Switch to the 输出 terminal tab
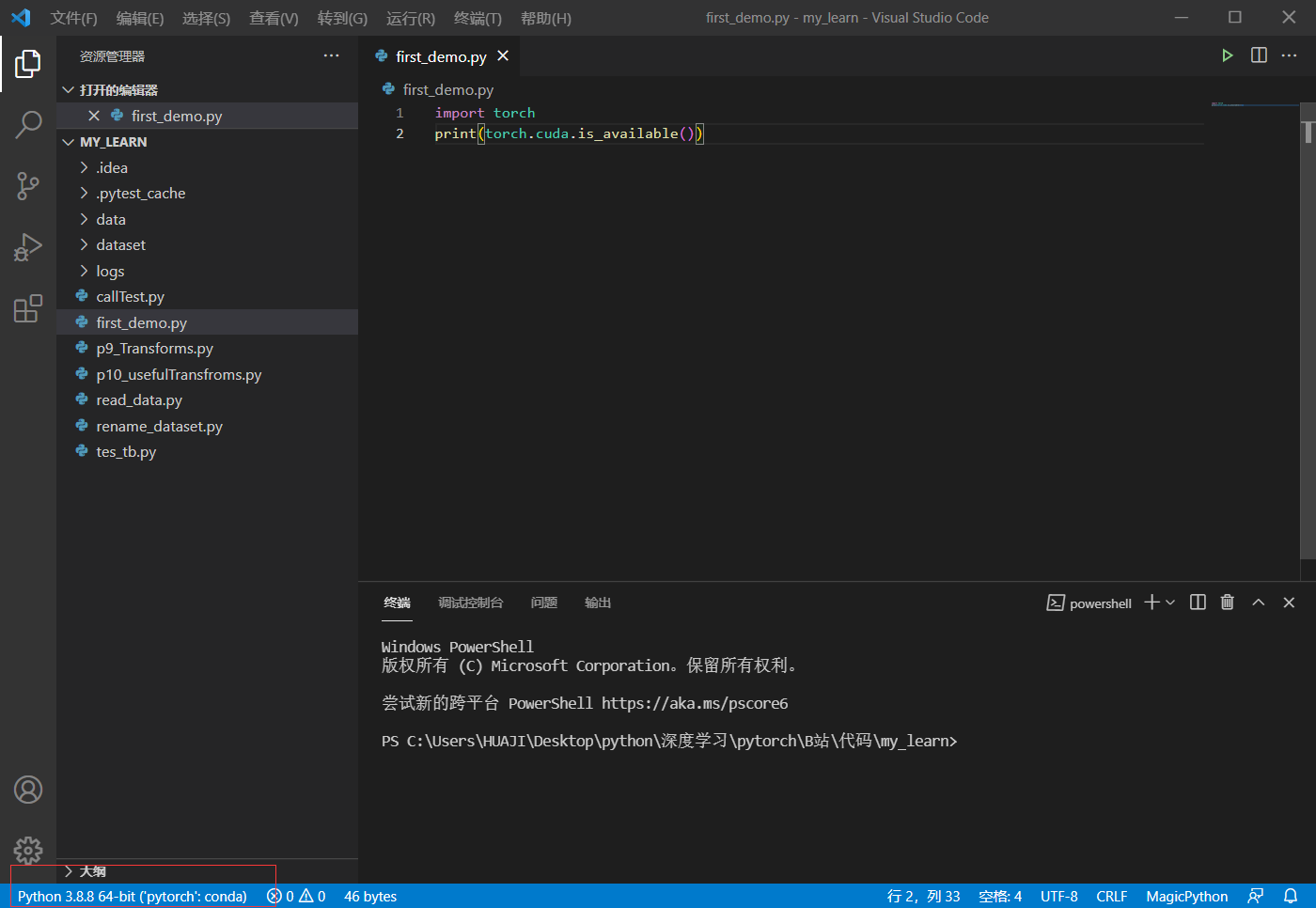Image resolution: width=1316 pixels, height=908 pixels. pyautogui.click(x=597, y=603)
